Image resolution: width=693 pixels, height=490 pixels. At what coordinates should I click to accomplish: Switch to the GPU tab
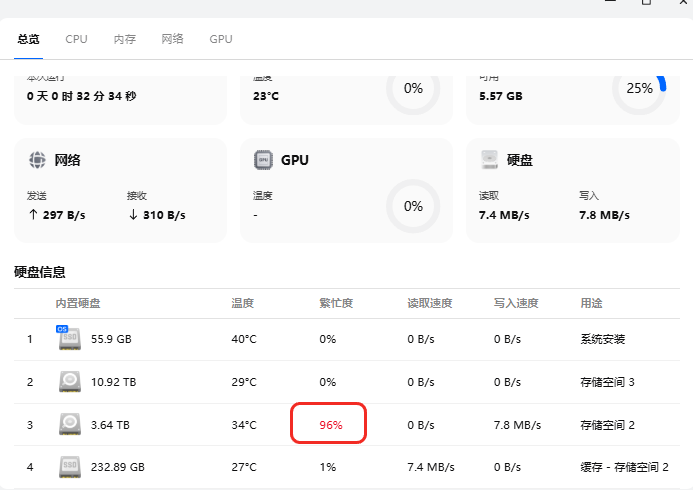(221, 39)
